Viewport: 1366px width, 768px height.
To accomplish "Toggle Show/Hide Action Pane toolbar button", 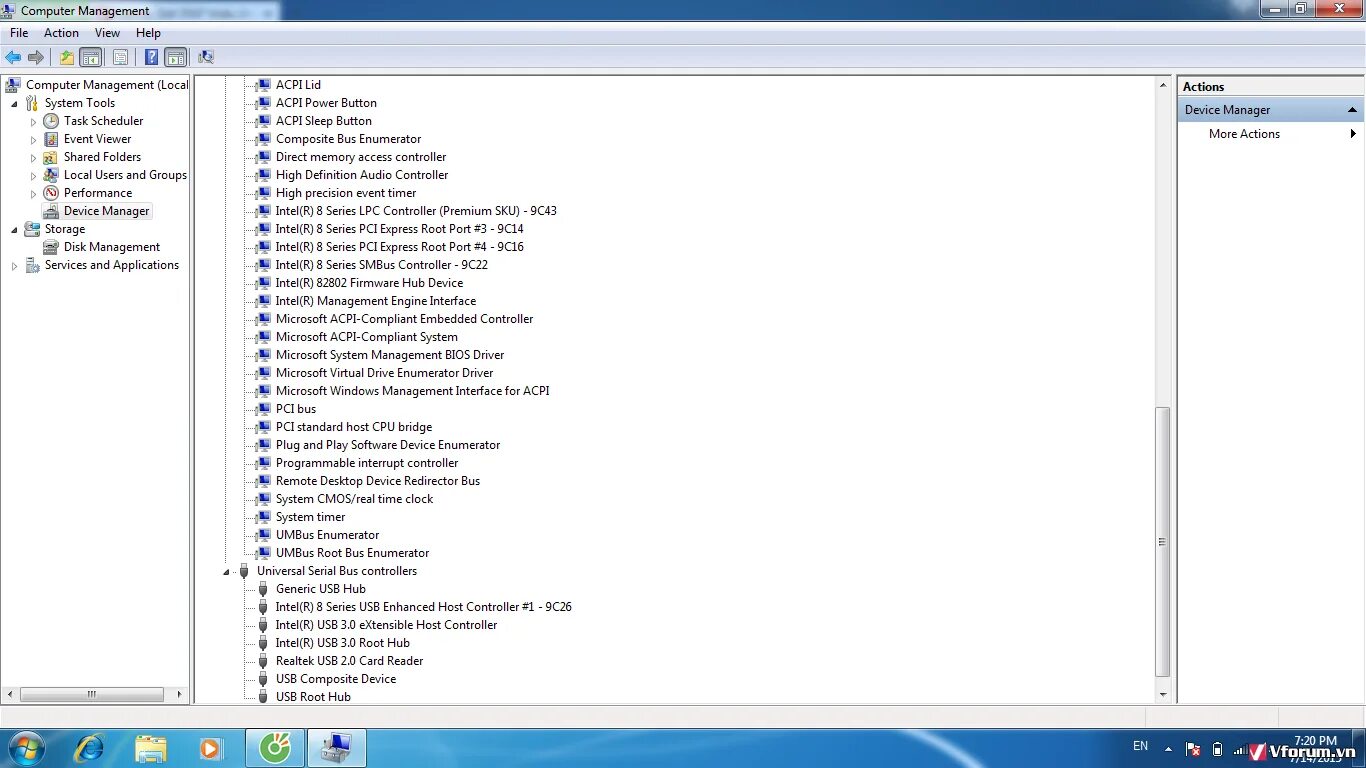I will pos(176,57).
